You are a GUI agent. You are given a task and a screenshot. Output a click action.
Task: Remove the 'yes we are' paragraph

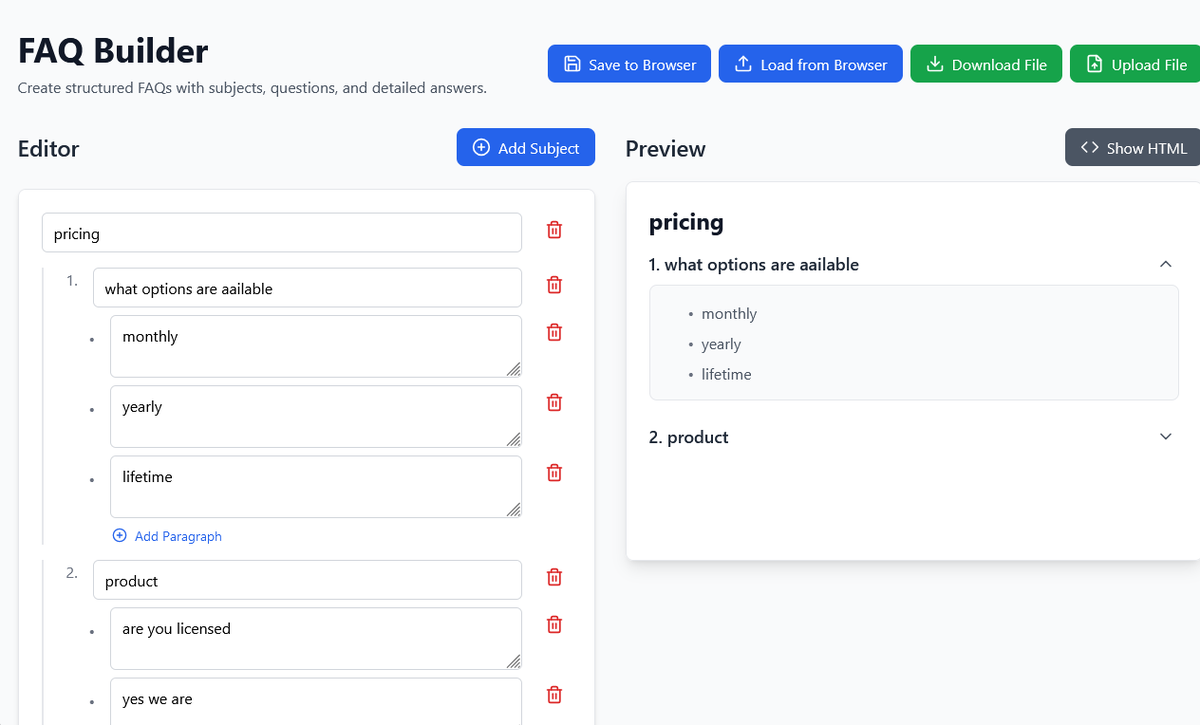pyautogui.click(x=554, y=694)
